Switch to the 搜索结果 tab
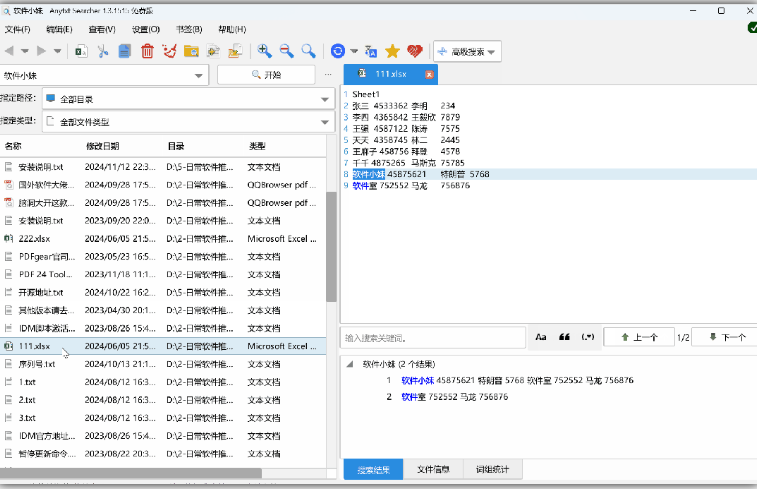 [x=373, y=469]
